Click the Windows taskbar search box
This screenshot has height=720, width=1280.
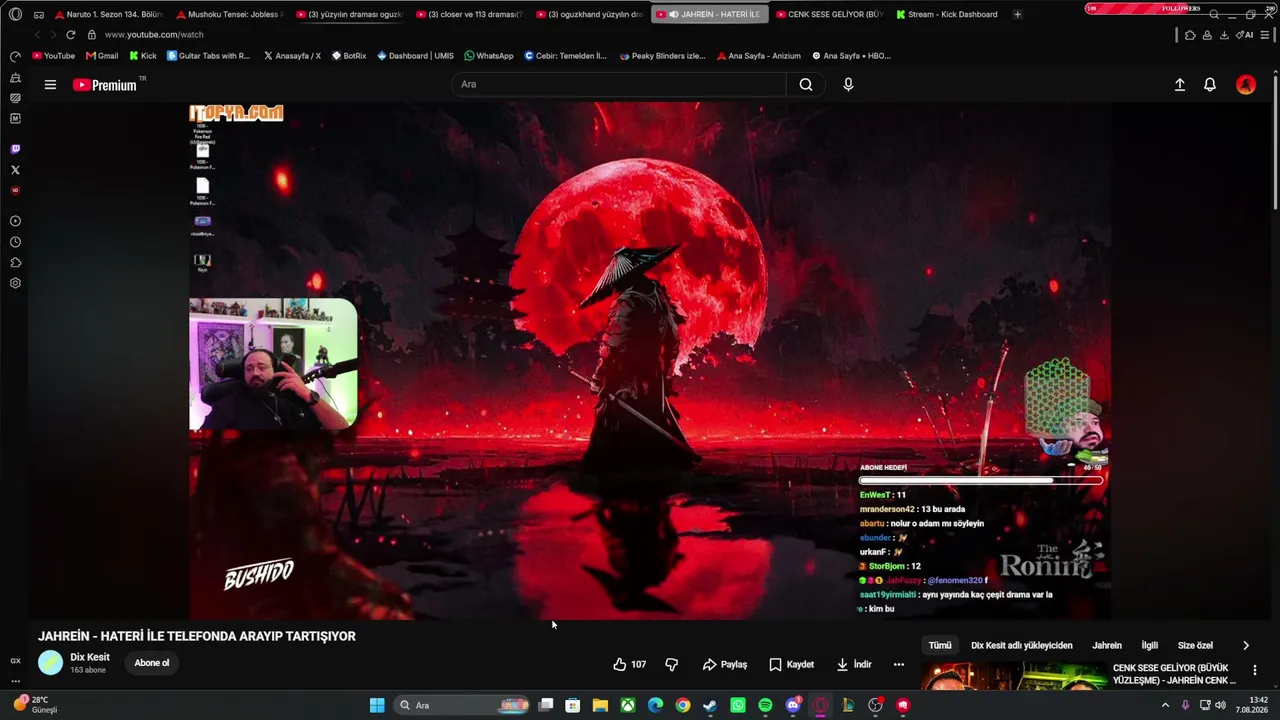[462, 705]
